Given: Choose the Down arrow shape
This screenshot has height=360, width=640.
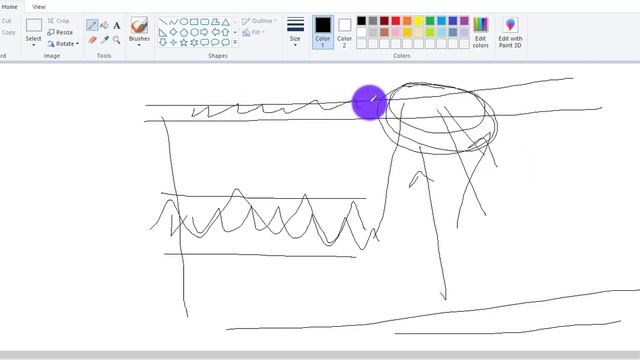Looking at the screenshot, I should point(163,42).
